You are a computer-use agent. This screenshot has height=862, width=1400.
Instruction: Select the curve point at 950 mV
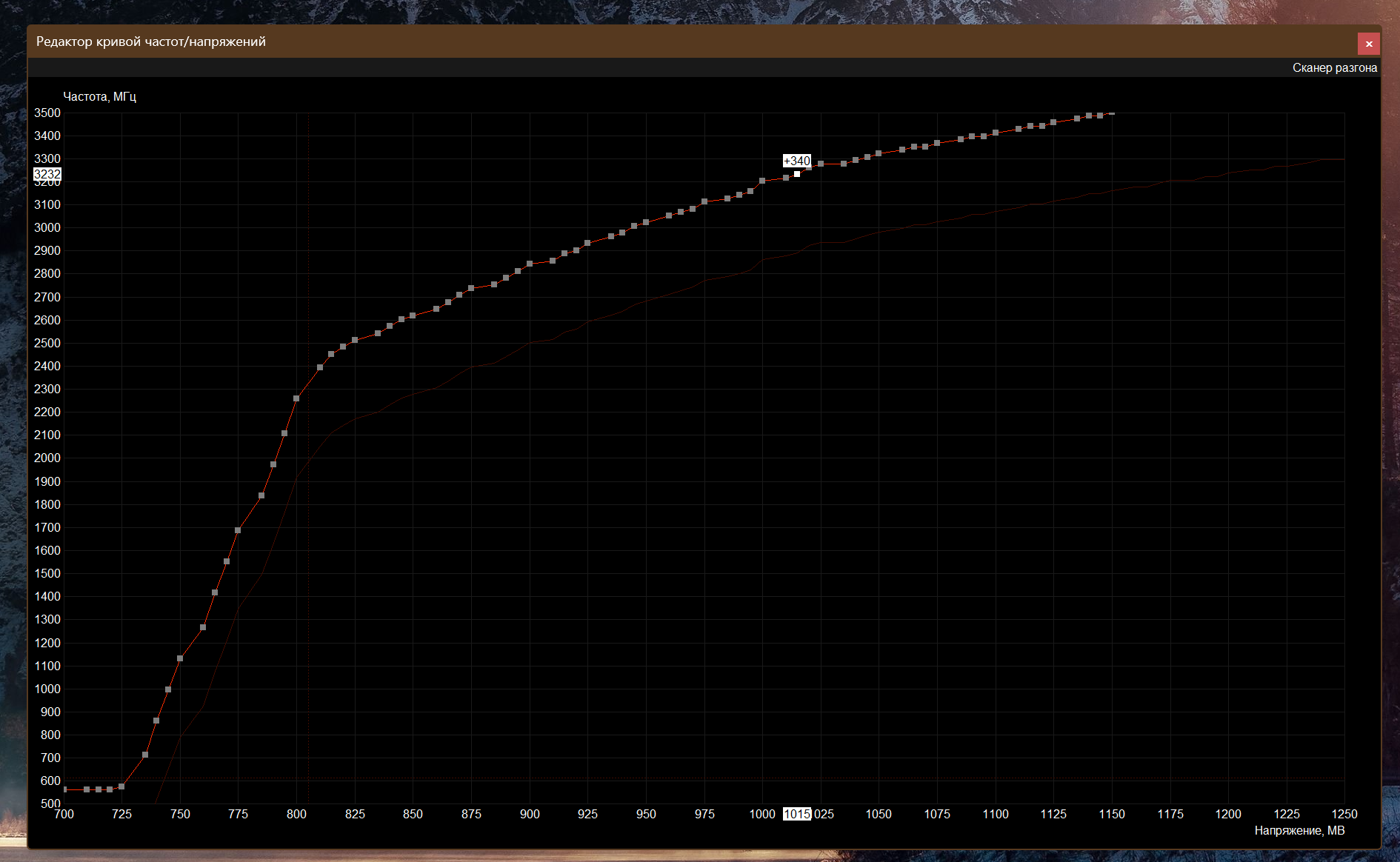point(646,222)
